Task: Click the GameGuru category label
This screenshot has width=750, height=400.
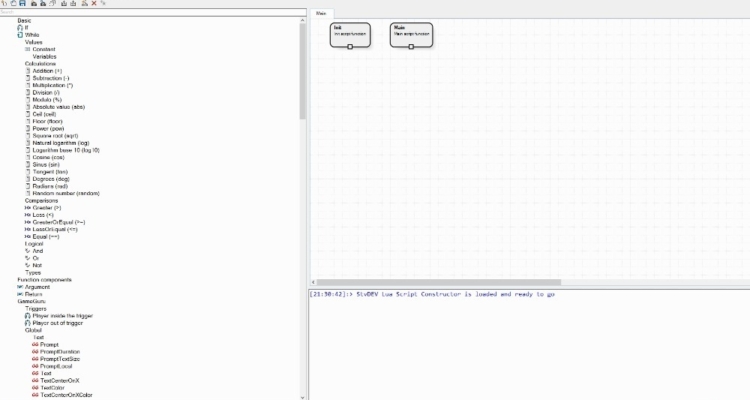Action: (x=32, y=301)
